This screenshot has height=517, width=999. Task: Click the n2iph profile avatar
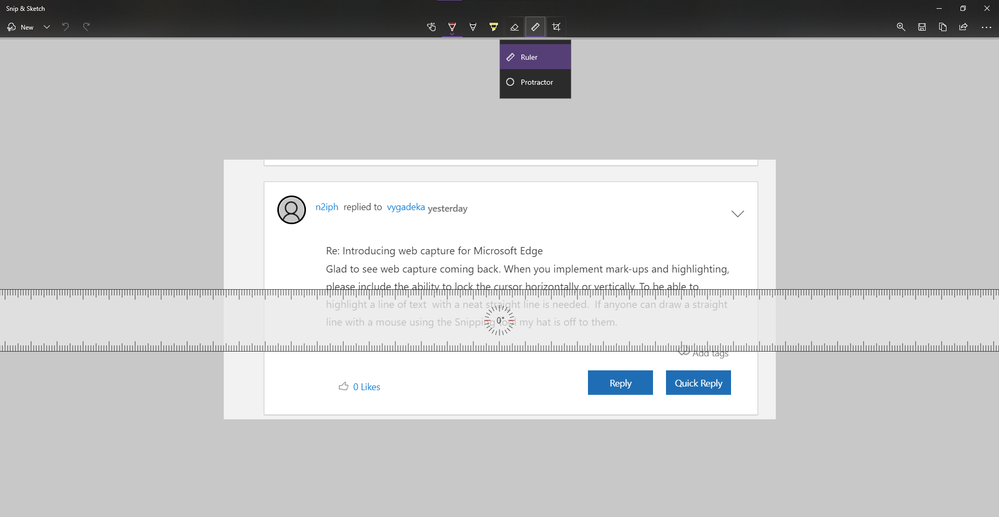[x=291, y=210]
